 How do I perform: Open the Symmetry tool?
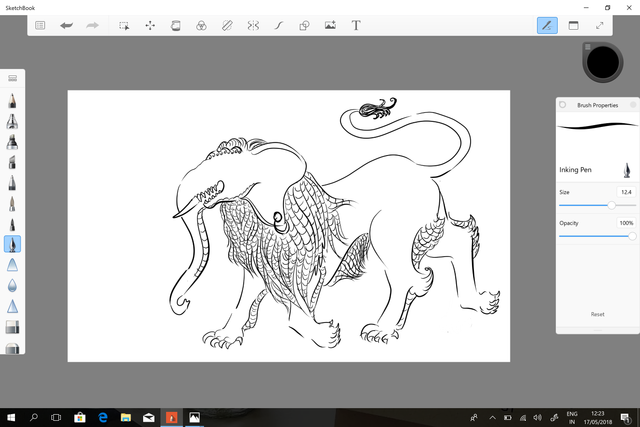(x=253, y=25)
